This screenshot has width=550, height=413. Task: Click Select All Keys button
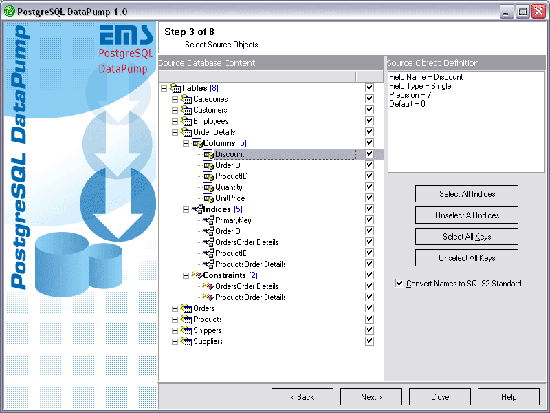pos(467,237)
